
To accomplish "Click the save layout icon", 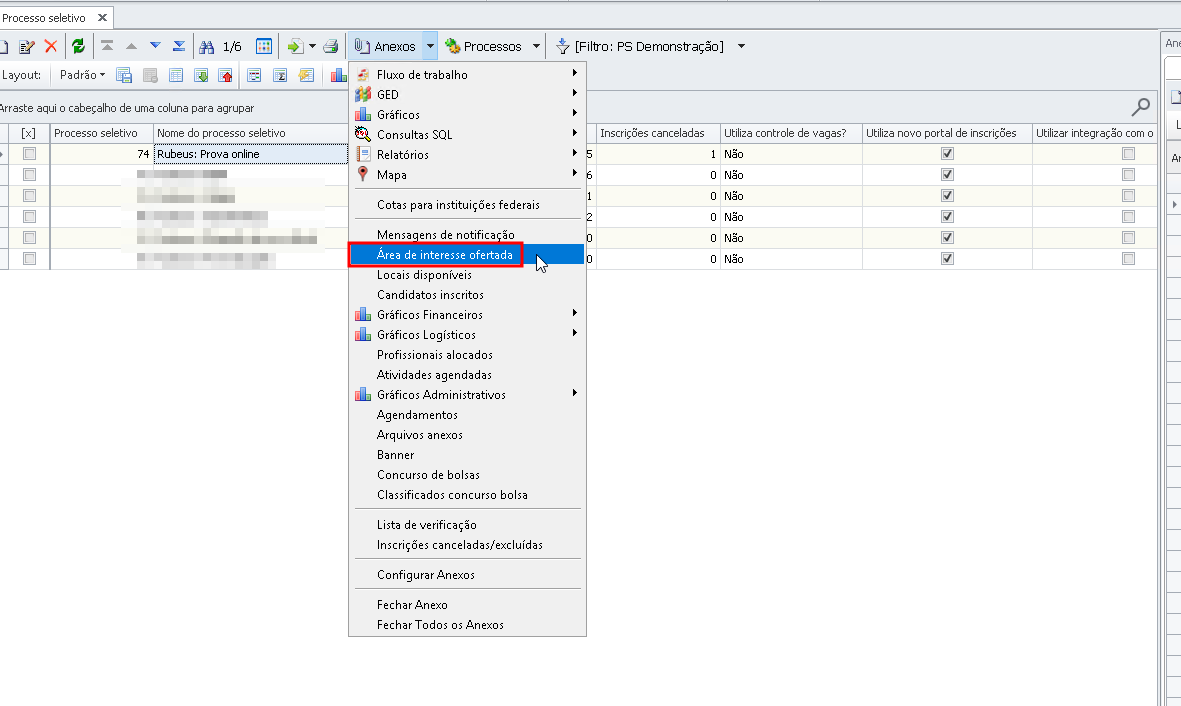I will [x=124, y=75].
